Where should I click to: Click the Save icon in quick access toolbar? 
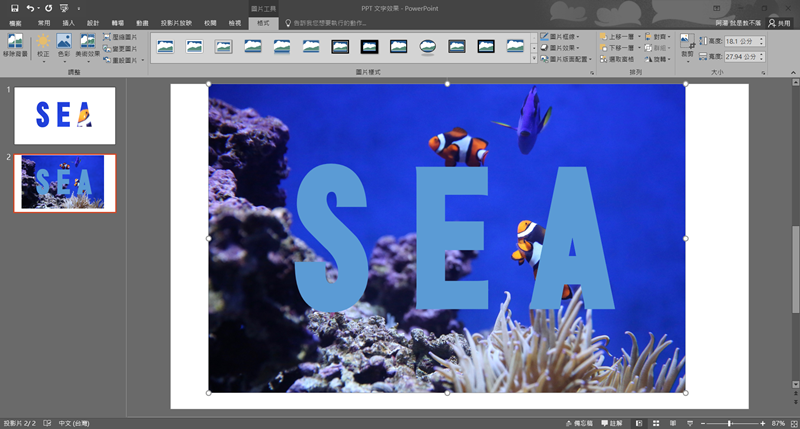15,7
